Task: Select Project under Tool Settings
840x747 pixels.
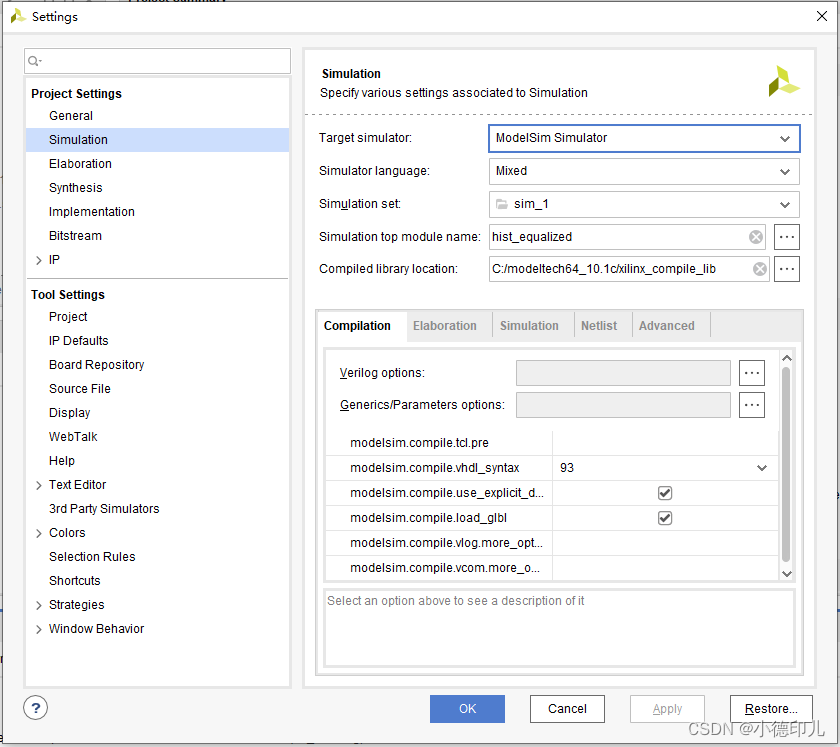Action: click(x=68, y=317)
